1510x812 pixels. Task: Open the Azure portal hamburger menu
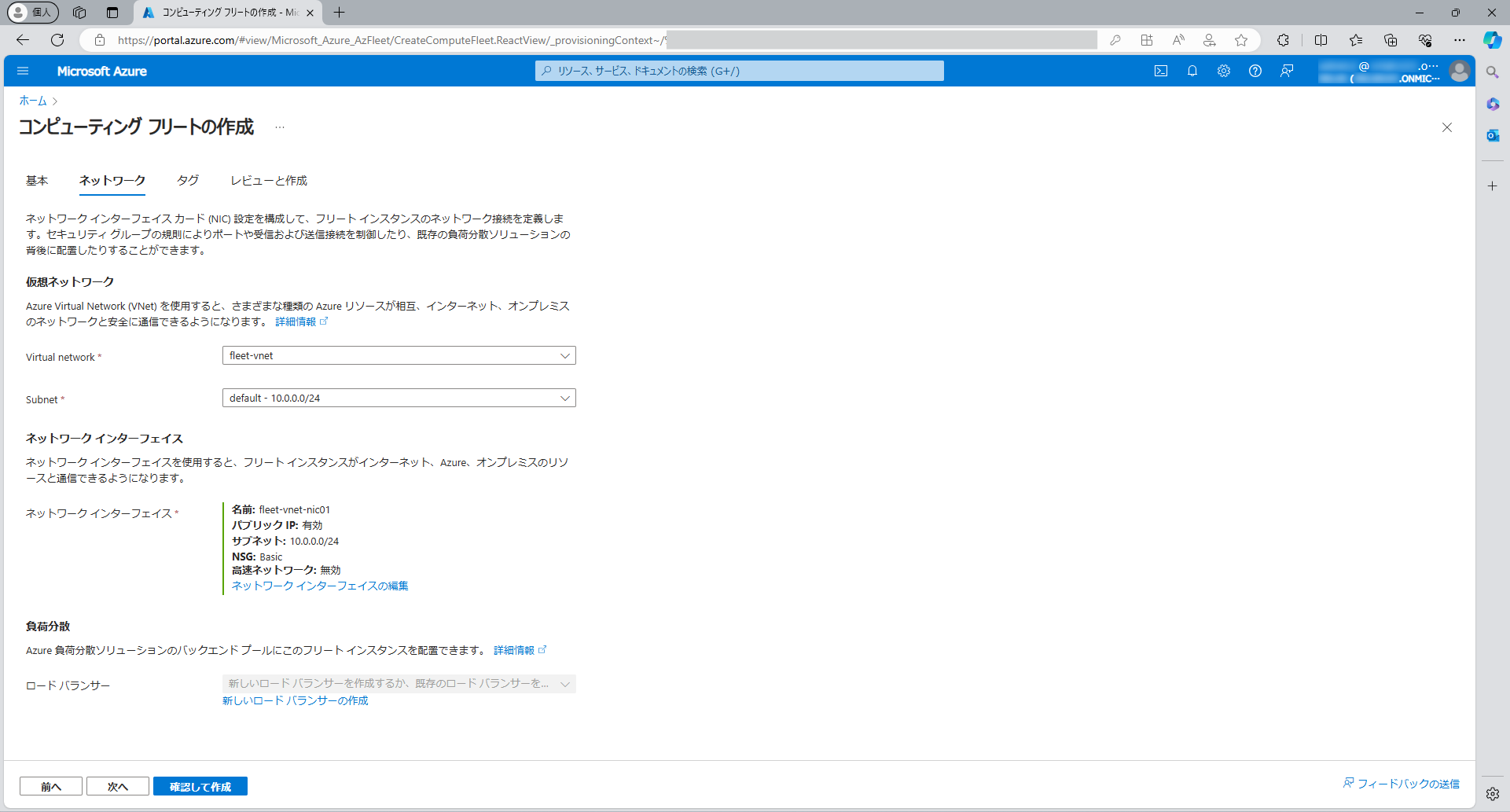click(x=23, y=71)
